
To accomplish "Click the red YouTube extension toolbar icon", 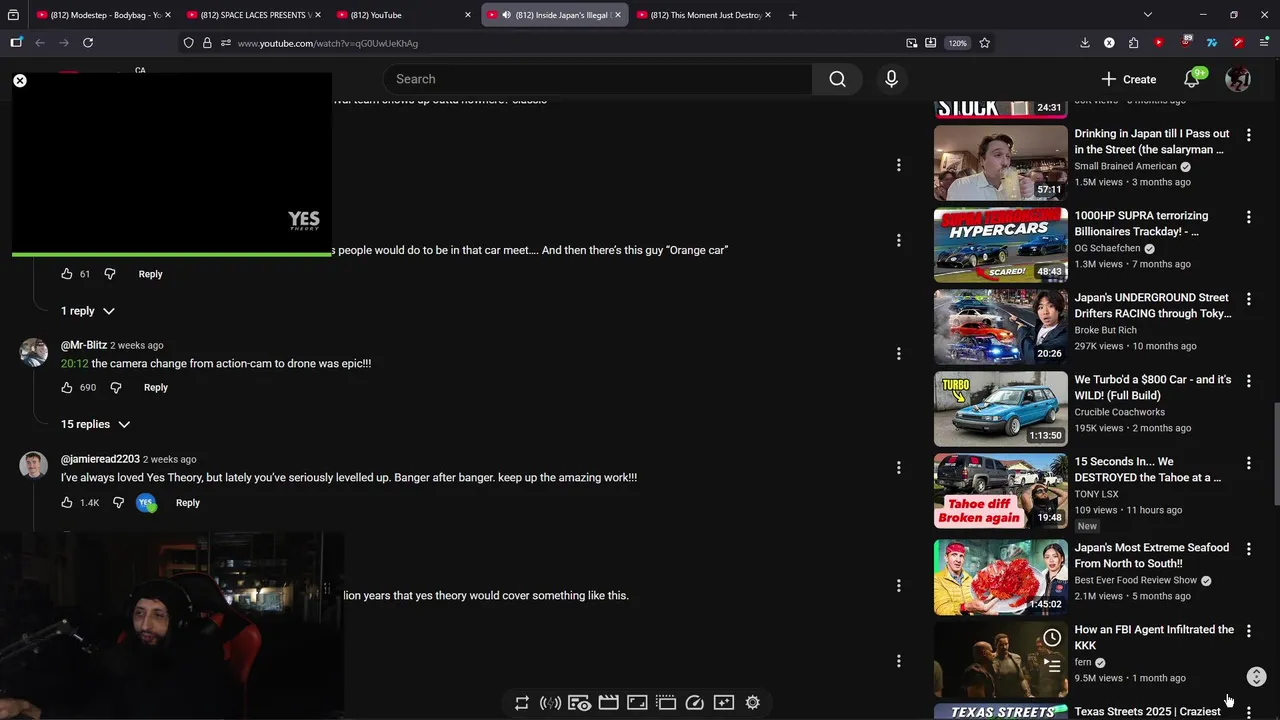I will (1159, 43).
